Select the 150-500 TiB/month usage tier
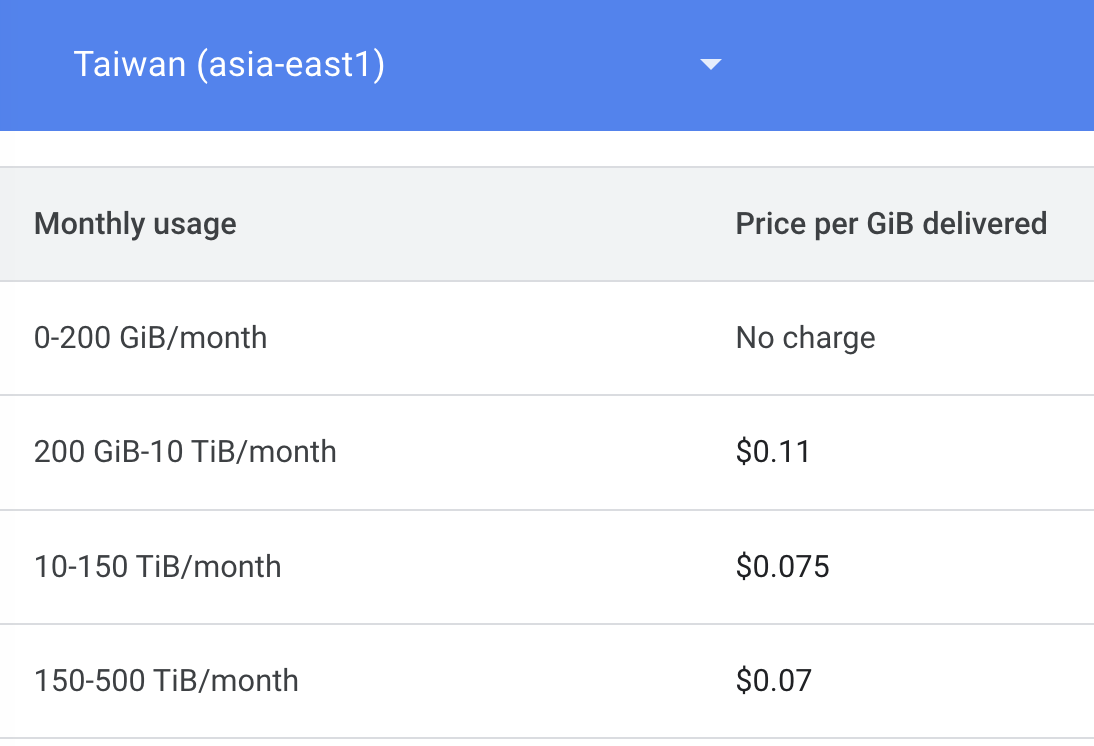This screenshot has height=746, width=1094. 166,681
